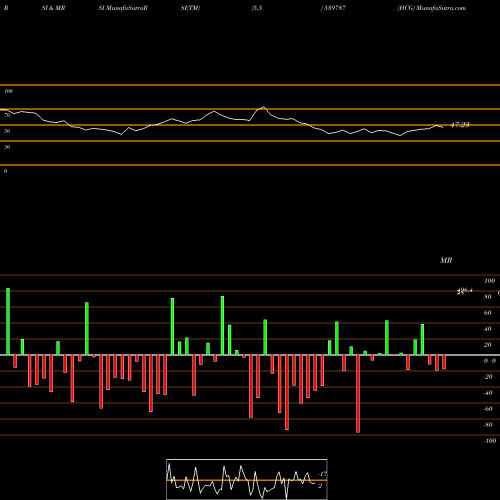Click the RSI axis label 30

(7, 147)
